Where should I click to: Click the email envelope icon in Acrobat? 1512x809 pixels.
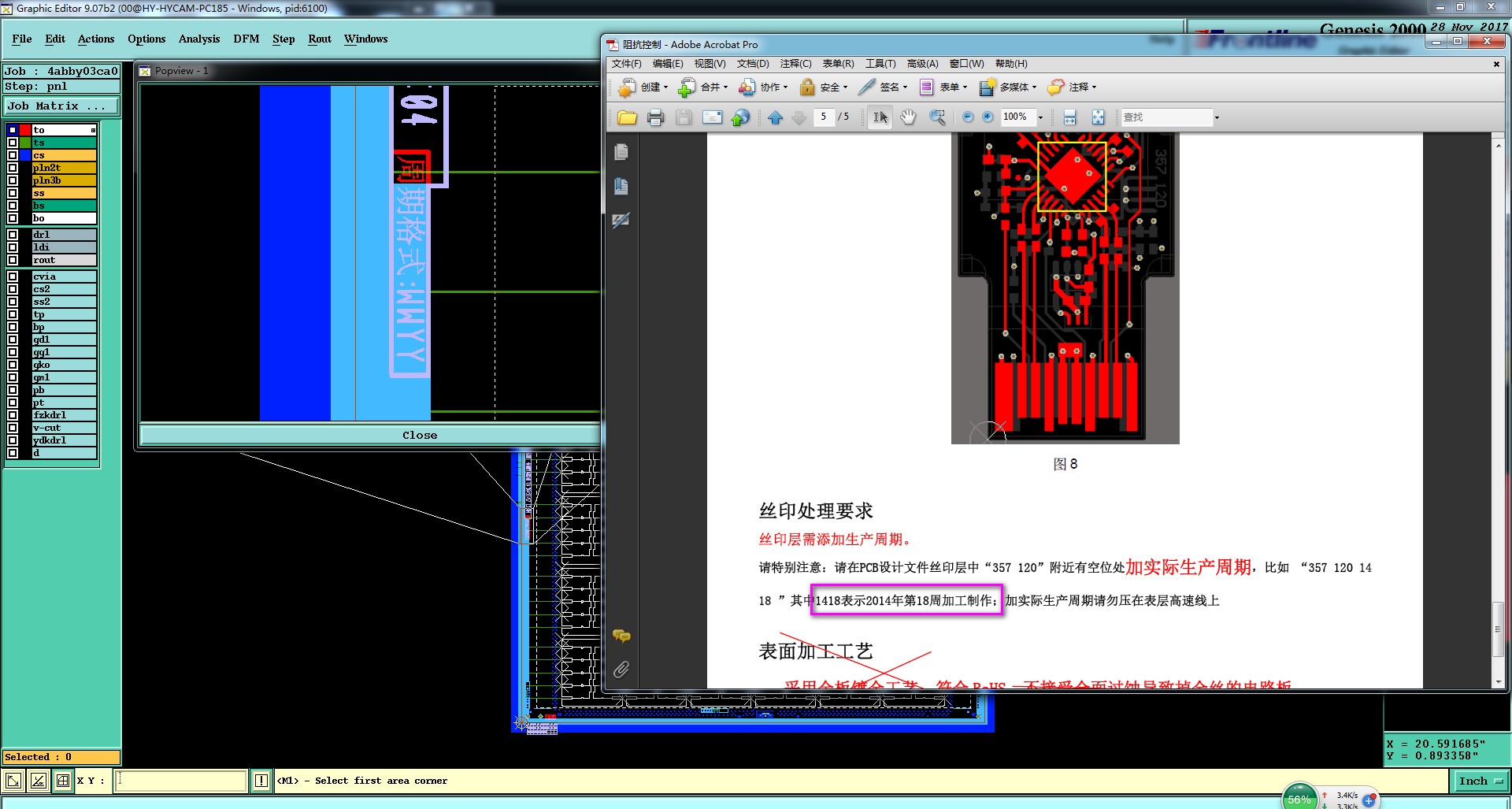[x=712, y=117]
